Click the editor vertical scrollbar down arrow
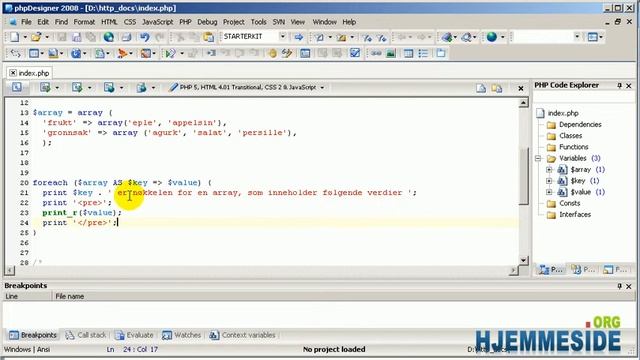 524,260
